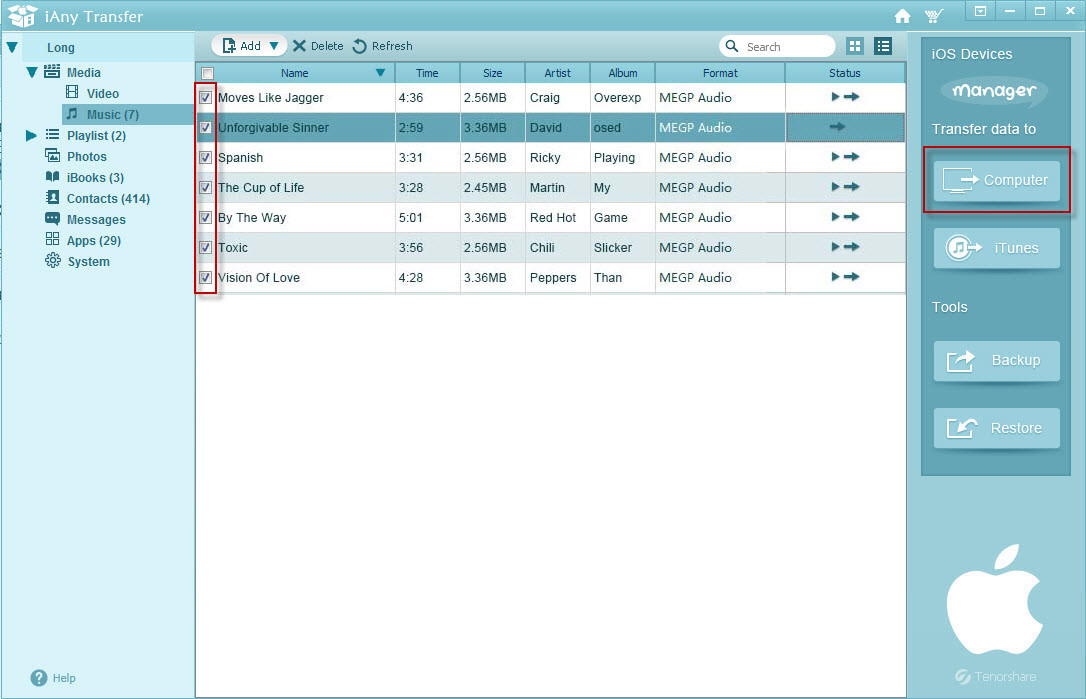Transfer data to iTunes
The width and height of the screenshot is (1086, 699).
997,248
